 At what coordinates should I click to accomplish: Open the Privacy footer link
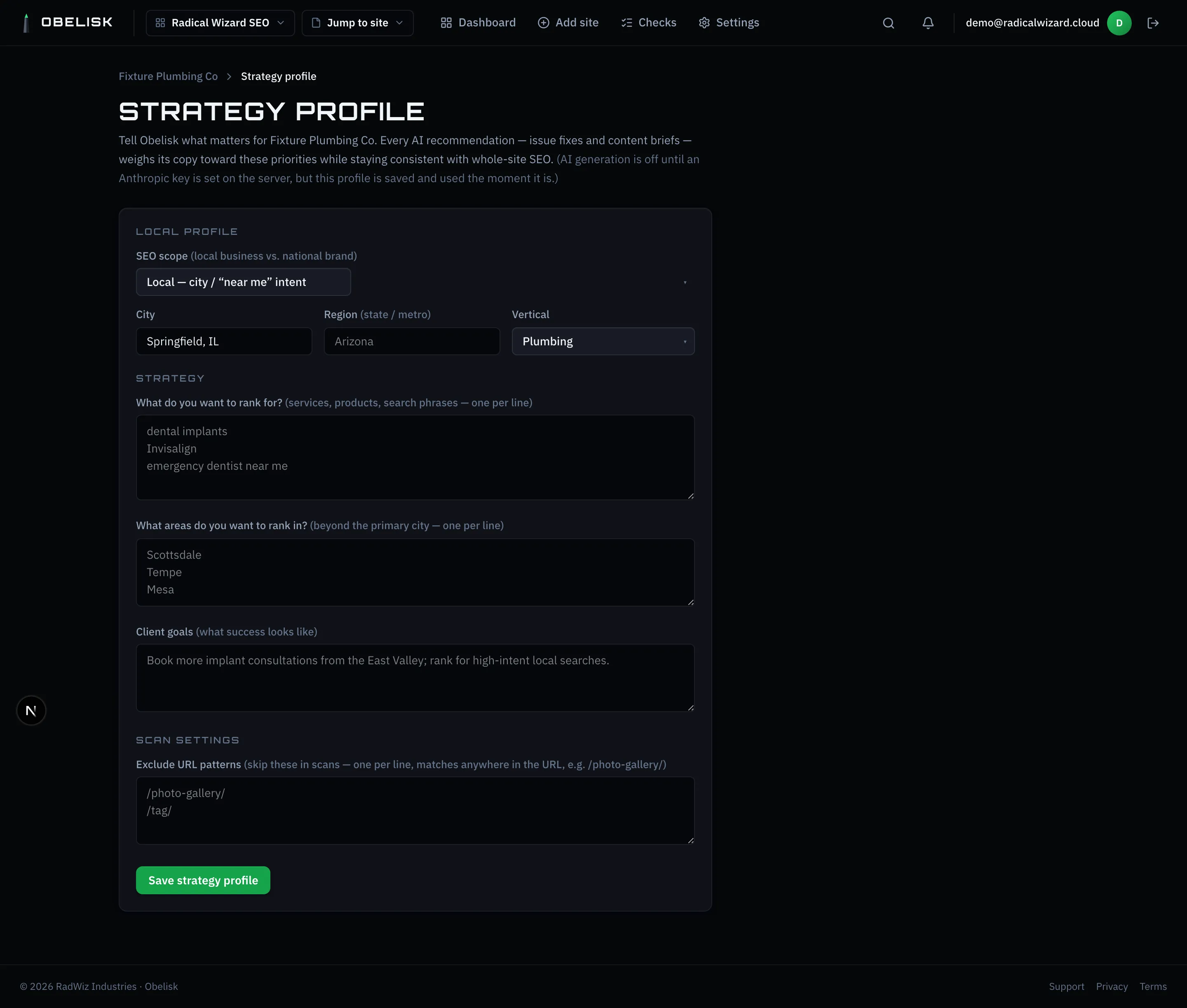[x=1112, y=986]
